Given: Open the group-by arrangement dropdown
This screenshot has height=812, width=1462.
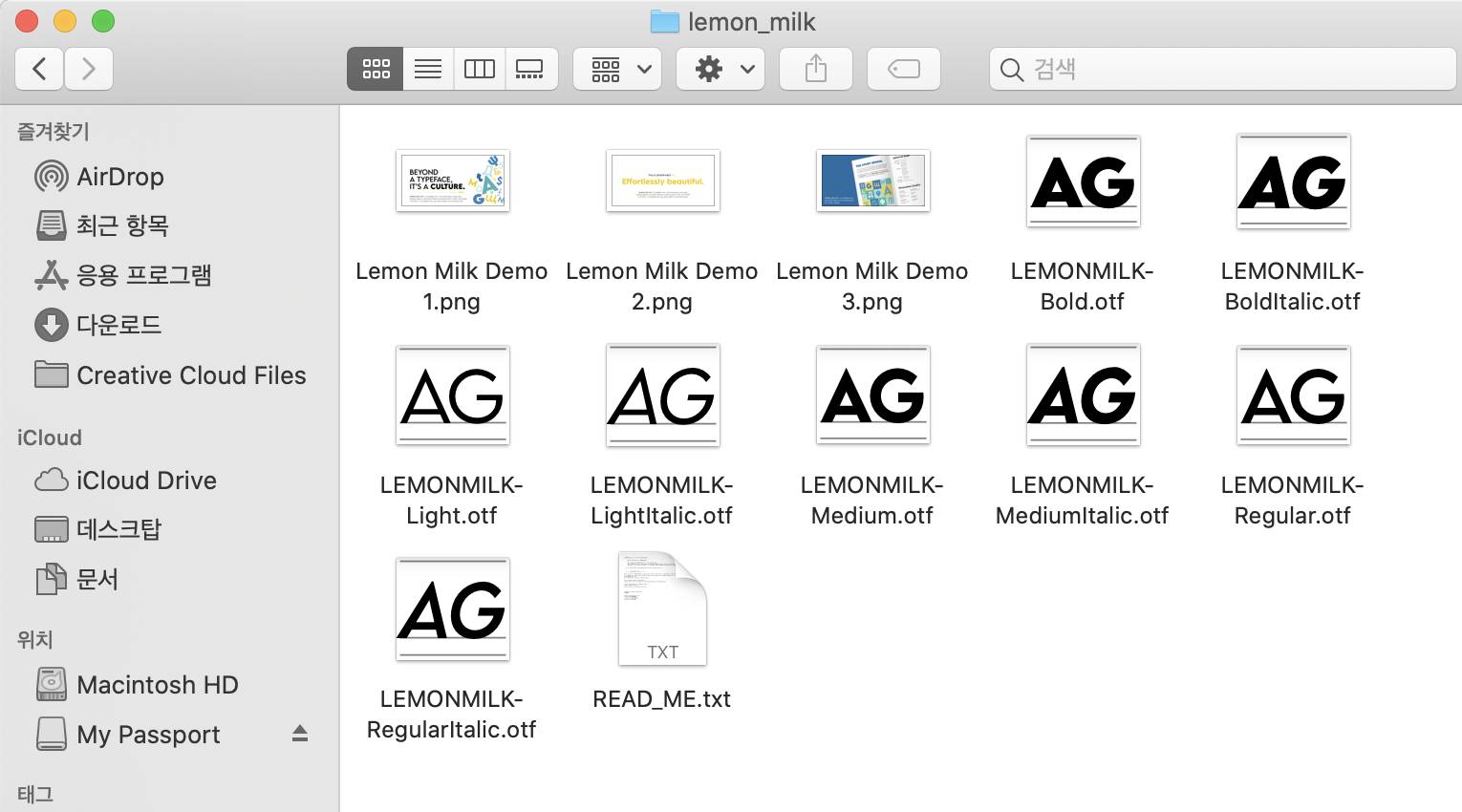Looking at the screenshot, I should coord(617,69).
